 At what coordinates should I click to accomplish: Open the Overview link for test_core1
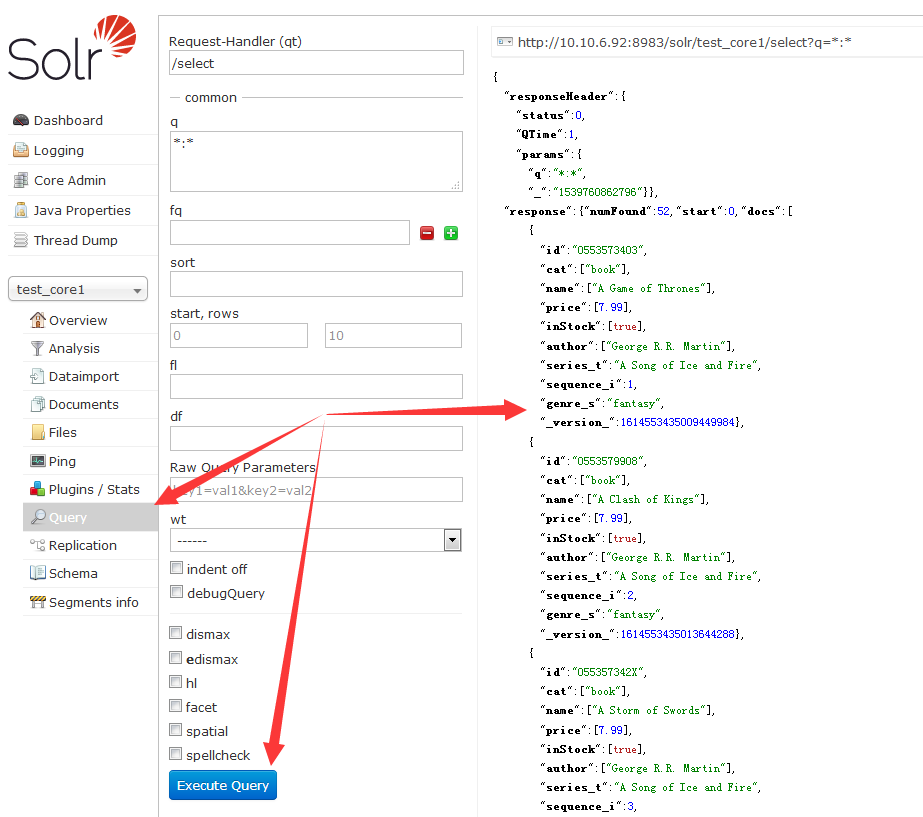click(78, 320)
